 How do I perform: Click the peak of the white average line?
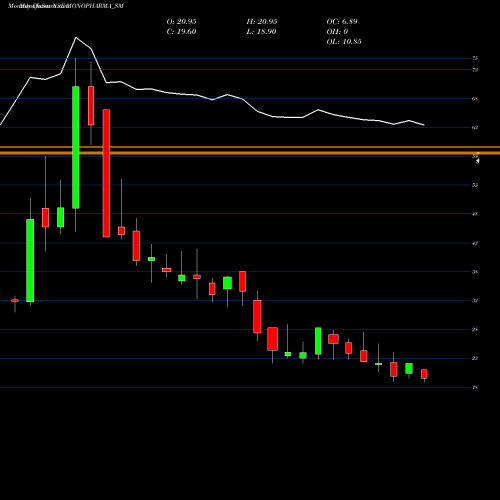tap(76, 37)
